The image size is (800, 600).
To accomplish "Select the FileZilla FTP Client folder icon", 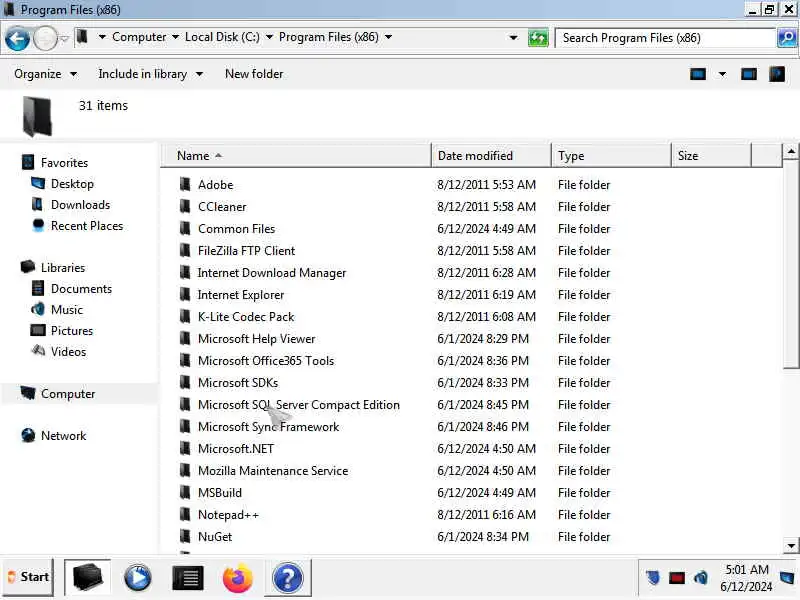I will (185, 250).
